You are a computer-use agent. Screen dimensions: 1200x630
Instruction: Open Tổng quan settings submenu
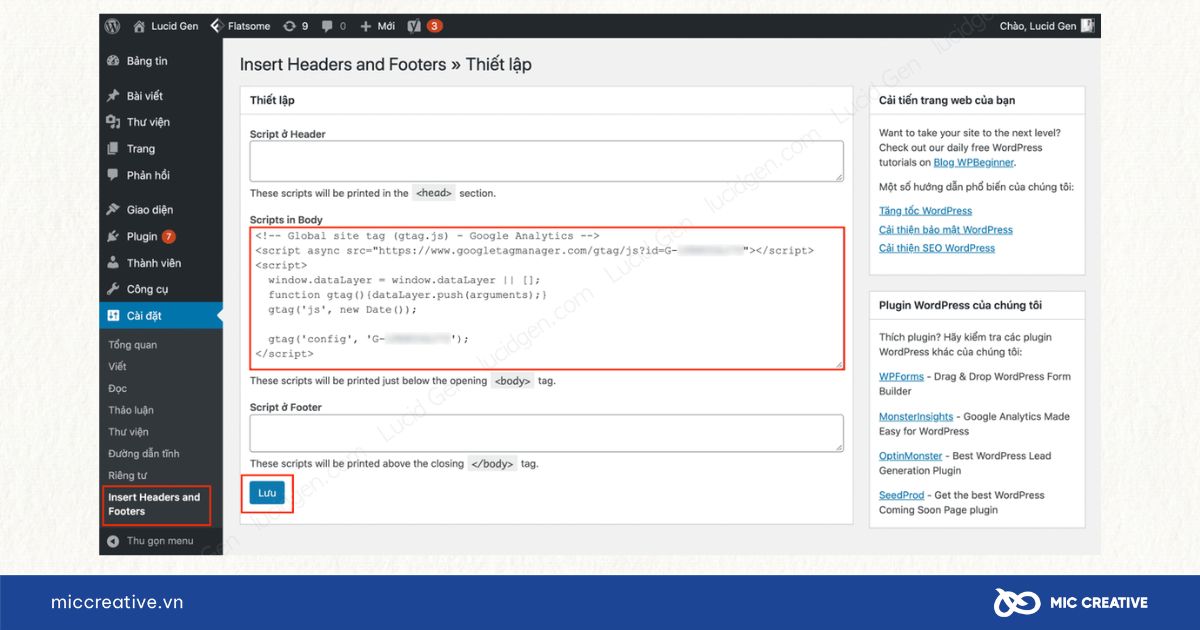pos(133,345)
